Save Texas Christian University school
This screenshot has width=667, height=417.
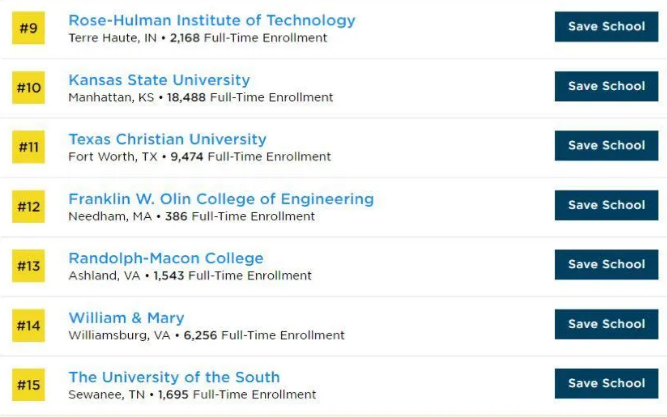click(x=606, y=146)
